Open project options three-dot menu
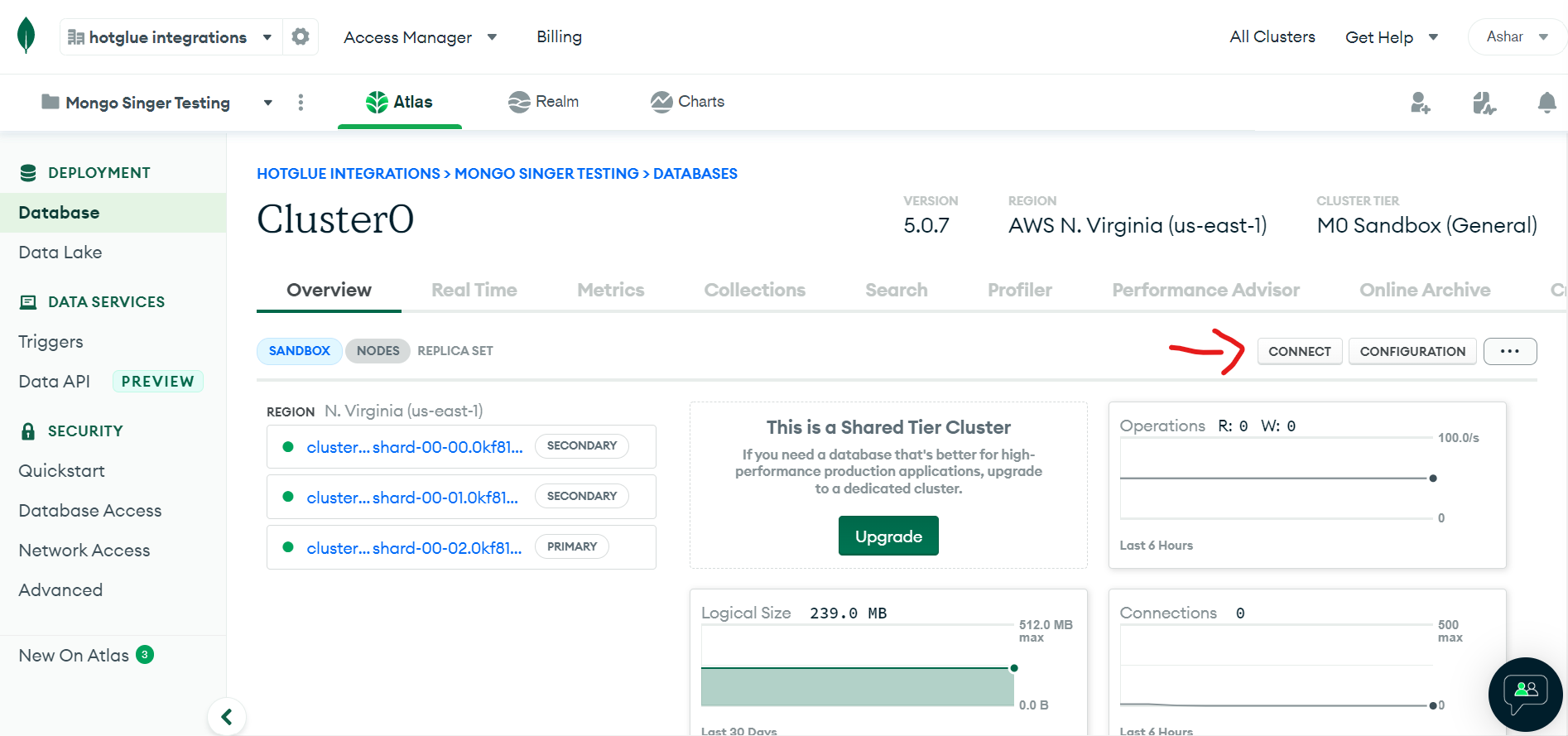This screenshot has width=1568, height=736. pos(301,102)
